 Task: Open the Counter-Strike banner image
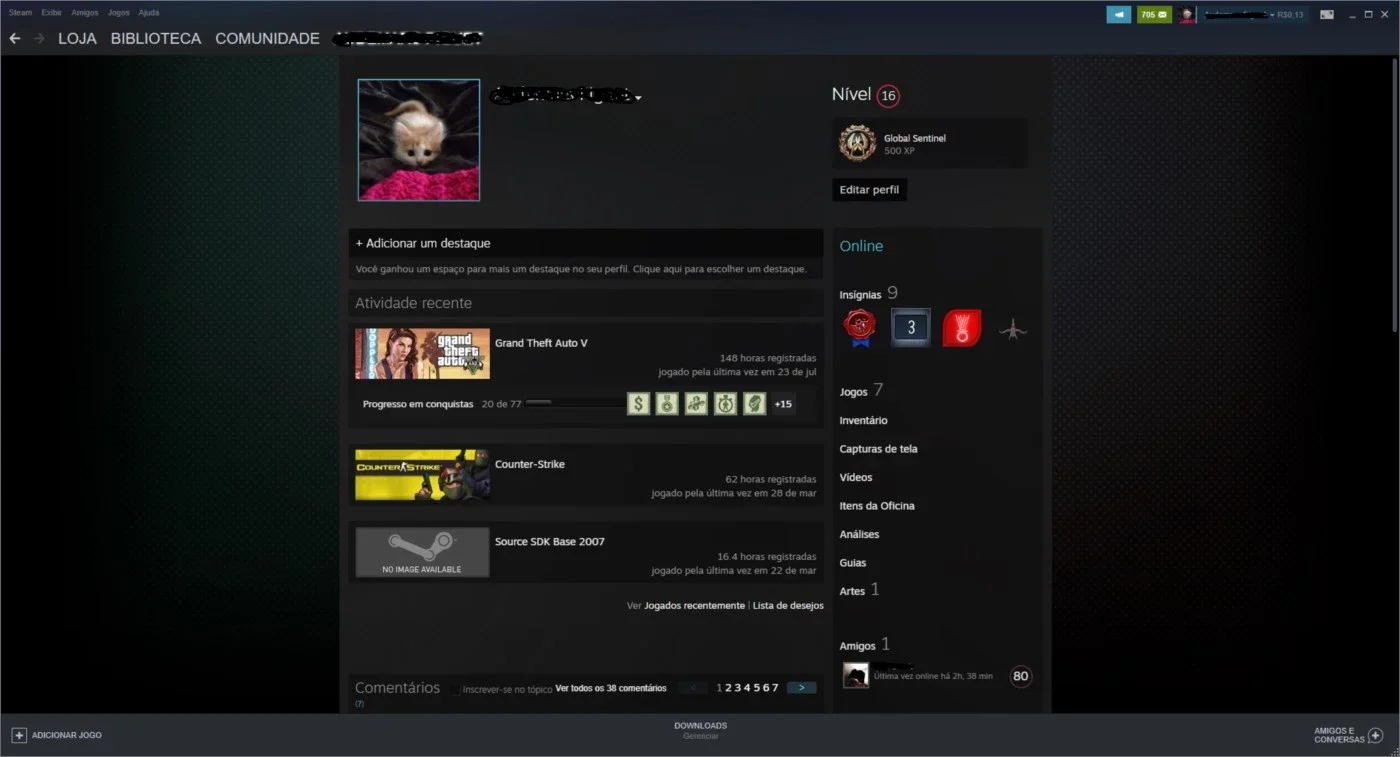(x=422, y=475)
